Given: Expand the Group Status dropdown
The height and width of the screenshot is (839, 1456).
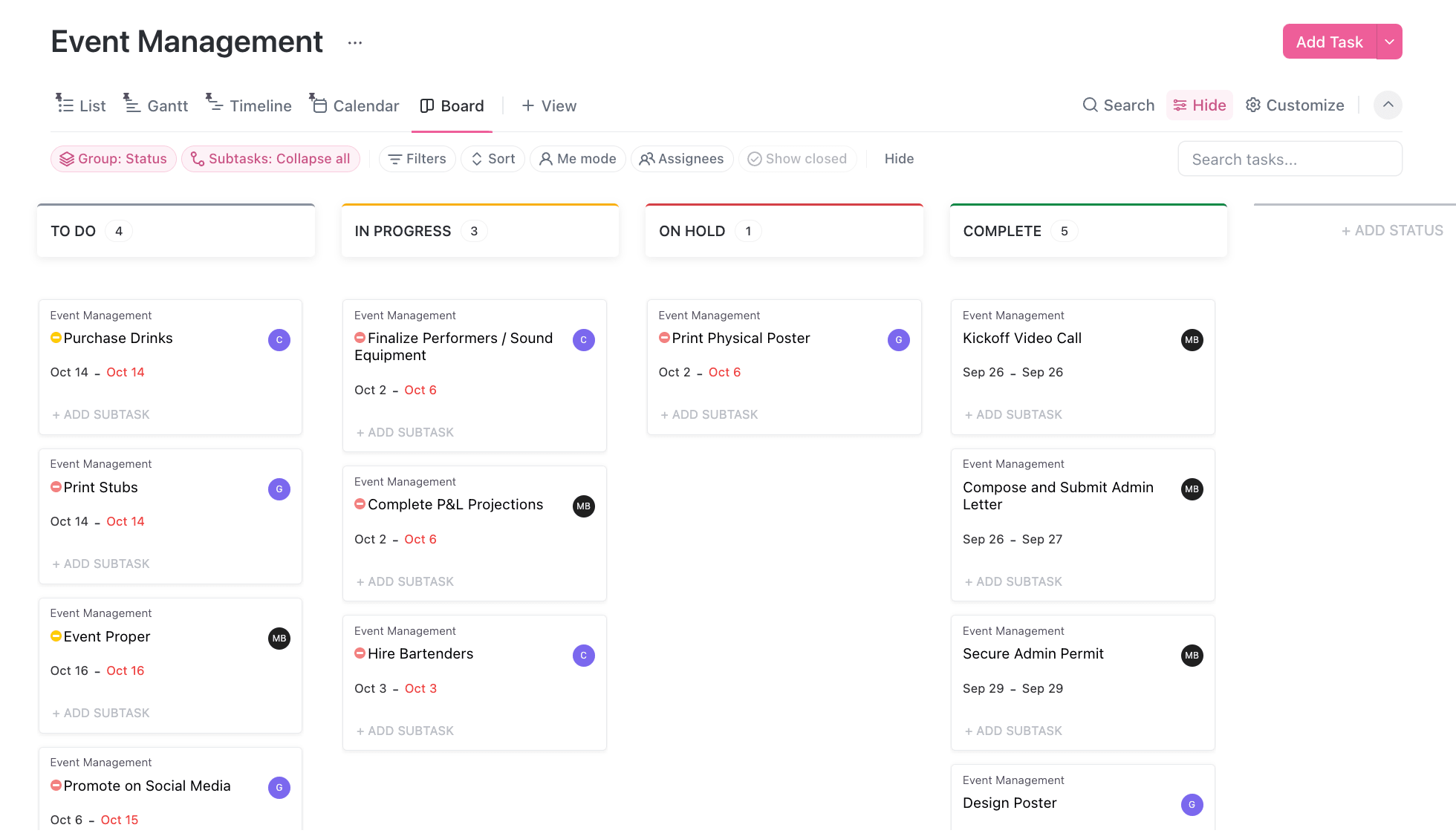Looking at the screenshot, I should tap(113, 158).
